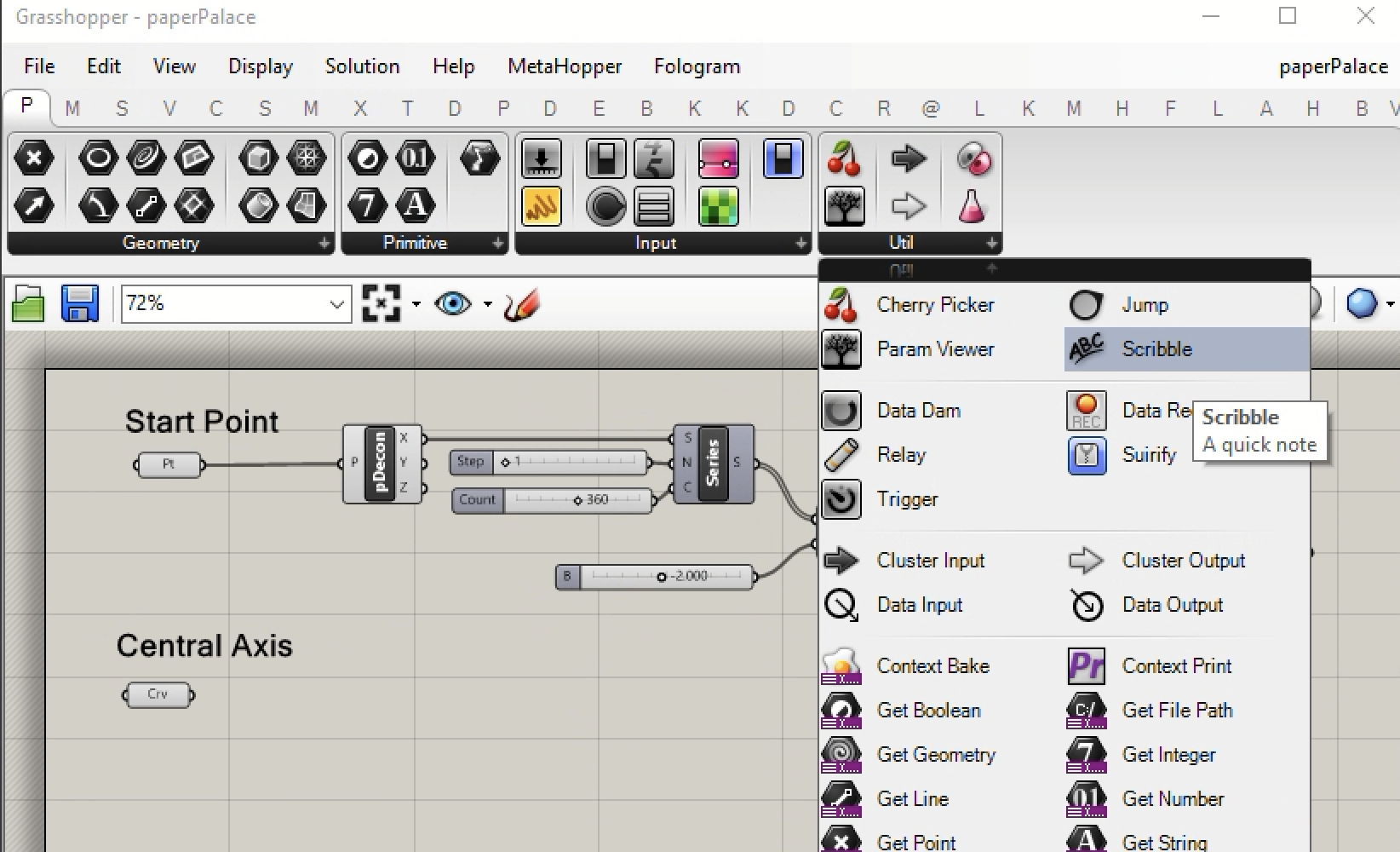The width and height of the screenshot is (1400, 852).
Task: Open the zoom level 72% dropdown
Action: pos(337,304)
